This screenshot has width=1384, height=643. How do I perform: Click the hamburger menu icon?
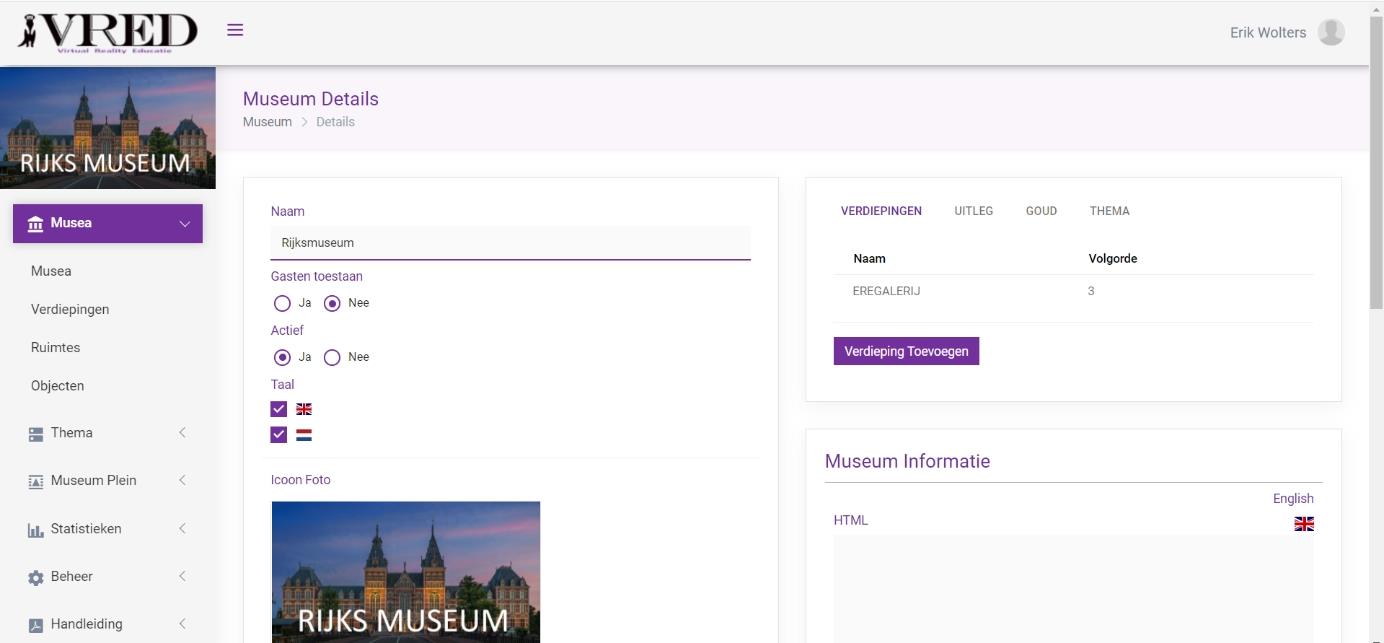pos(235,30)
